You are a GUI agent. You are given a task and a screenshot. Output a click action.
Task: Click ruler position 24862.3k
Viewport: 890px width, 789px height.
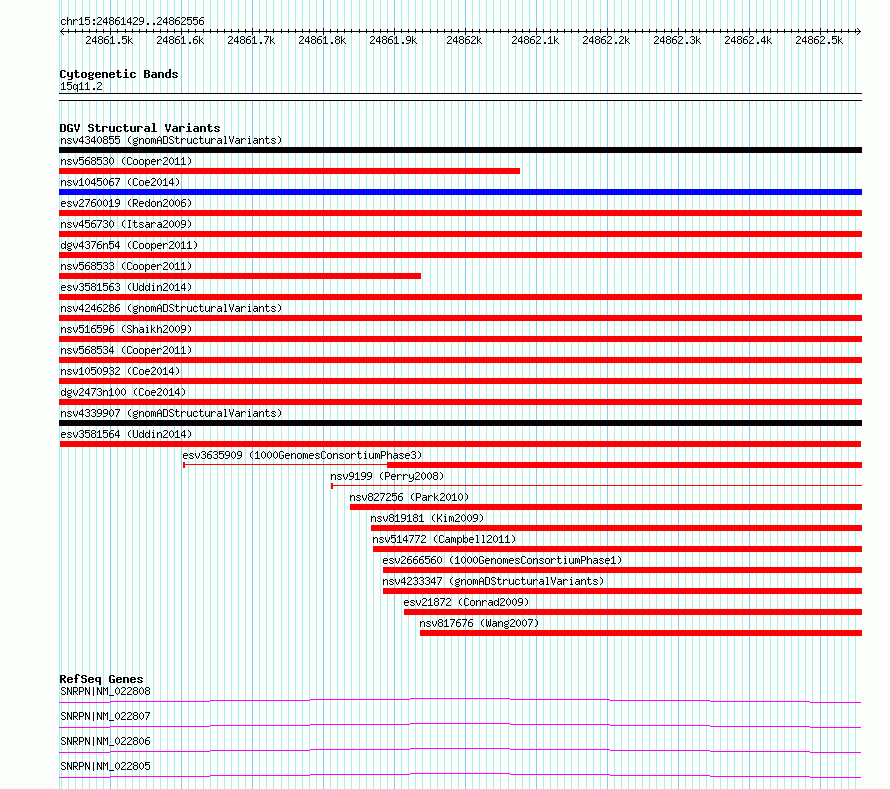[x=677, y=40]
